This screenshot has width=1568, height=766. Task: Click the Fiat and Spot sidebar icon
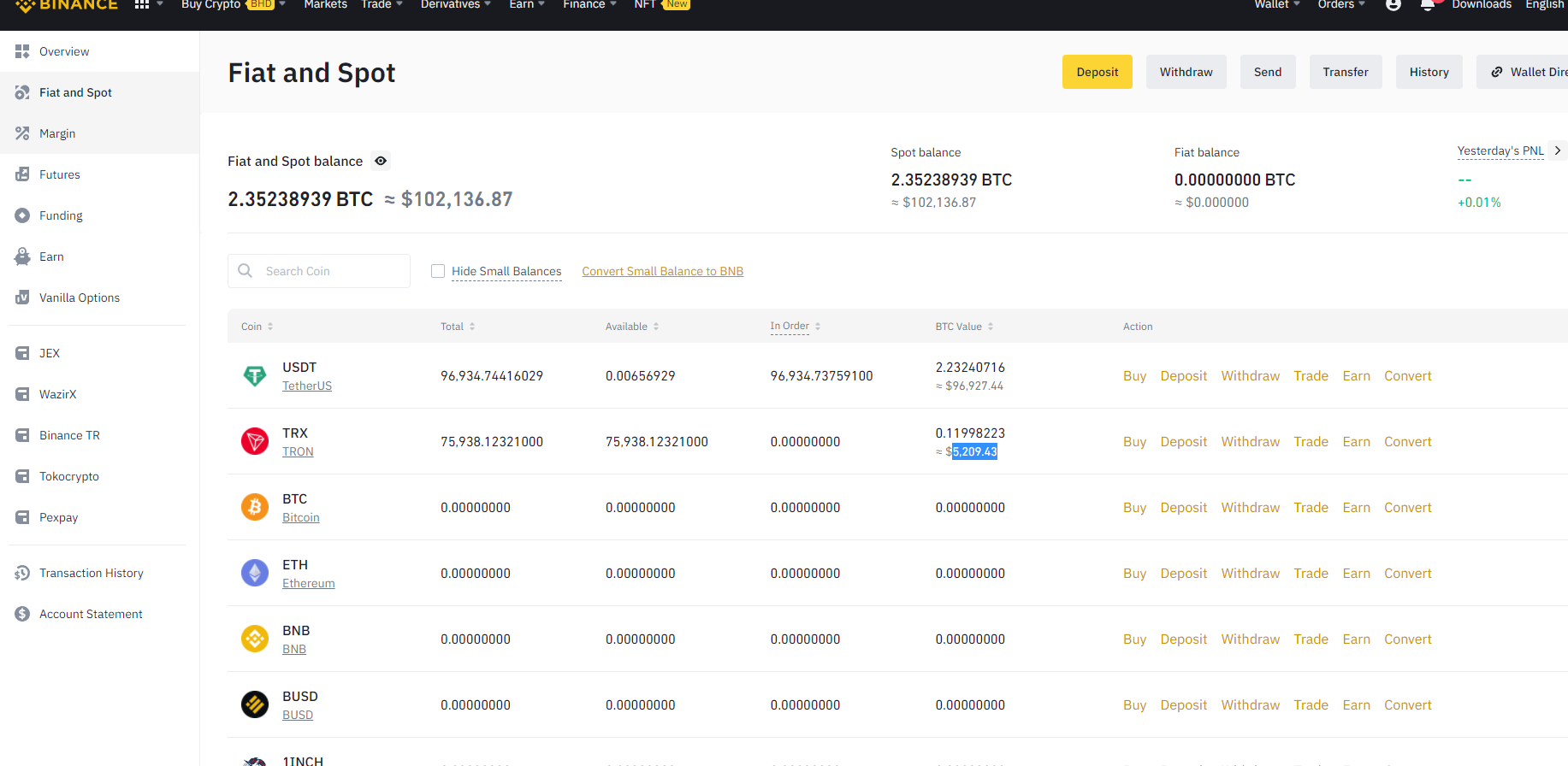coord(22,92)
